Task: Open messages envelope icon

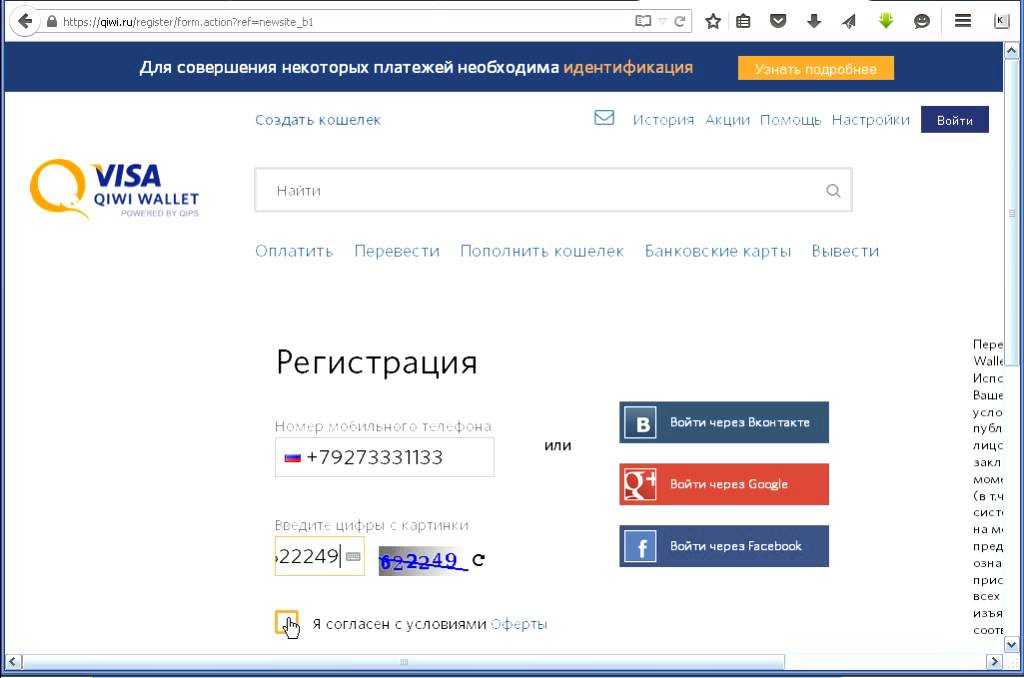Action: pyautogui.click(x=604, y=118)
